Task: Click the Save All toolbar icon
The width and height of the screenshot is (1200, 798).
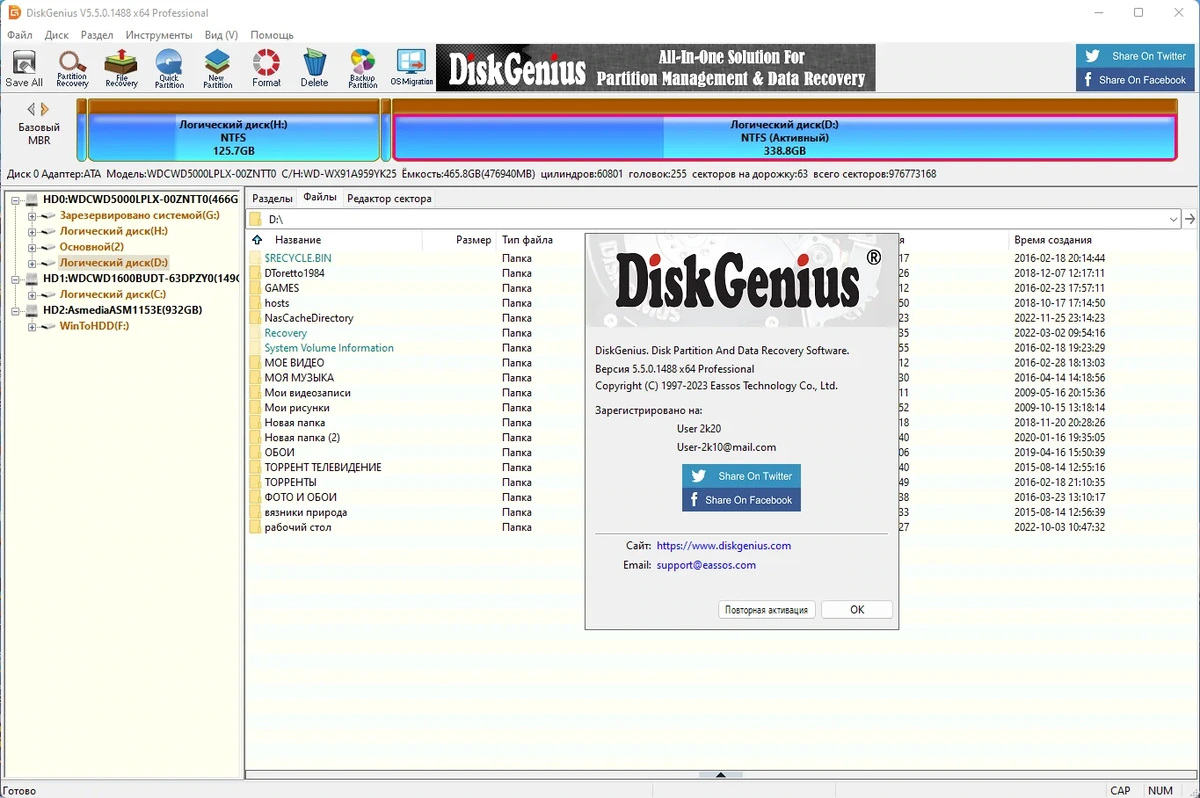Action: point(24,68)
